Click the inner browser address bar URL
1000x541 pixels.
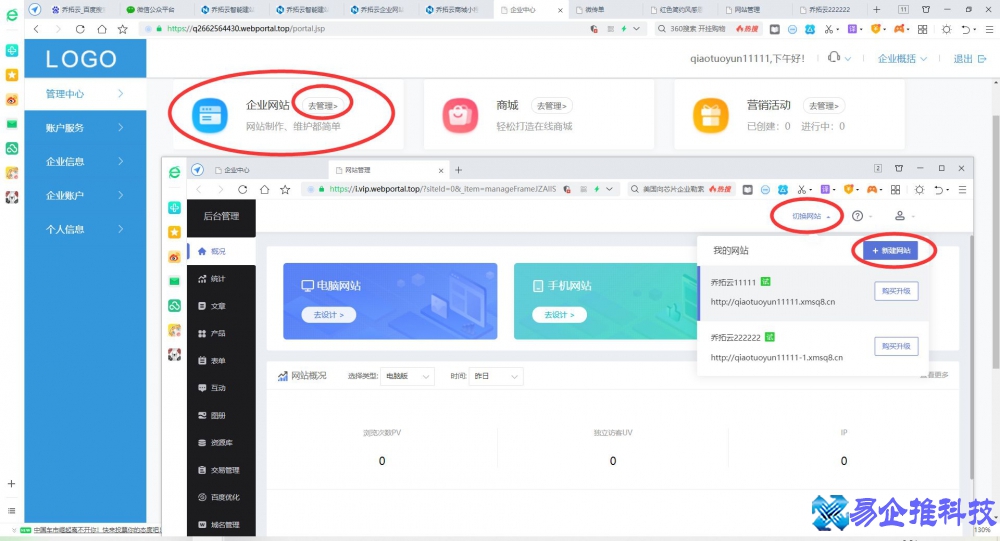pos(443,189)
